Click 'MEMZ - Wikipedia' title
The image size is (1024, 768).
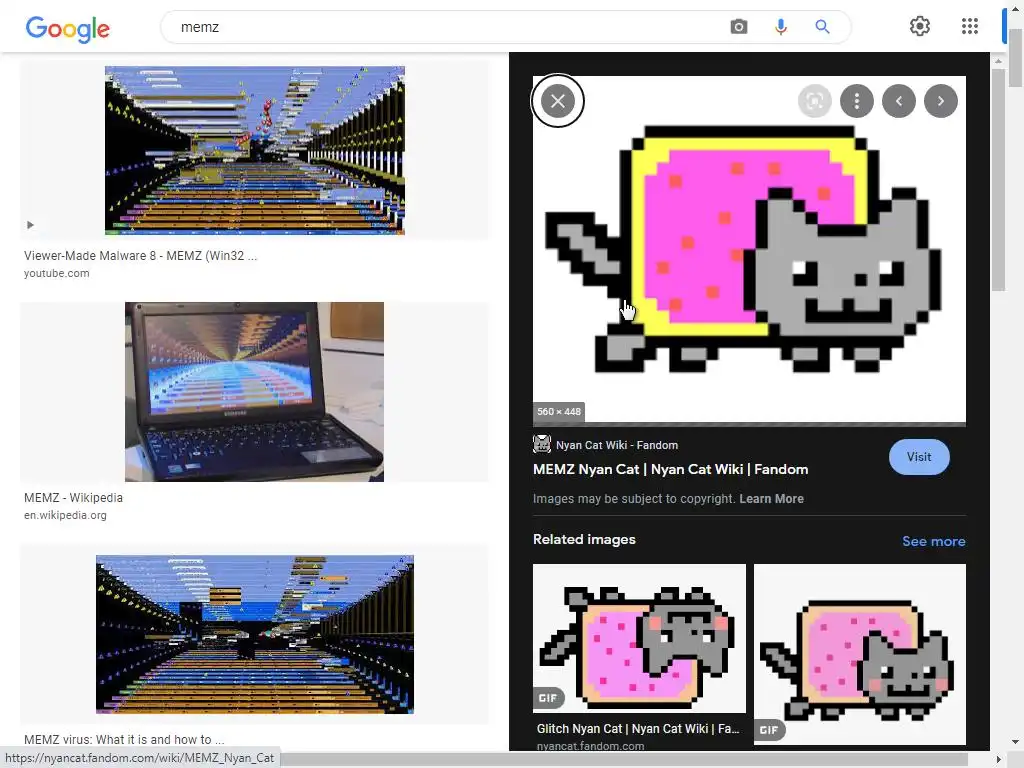[73, 498]
